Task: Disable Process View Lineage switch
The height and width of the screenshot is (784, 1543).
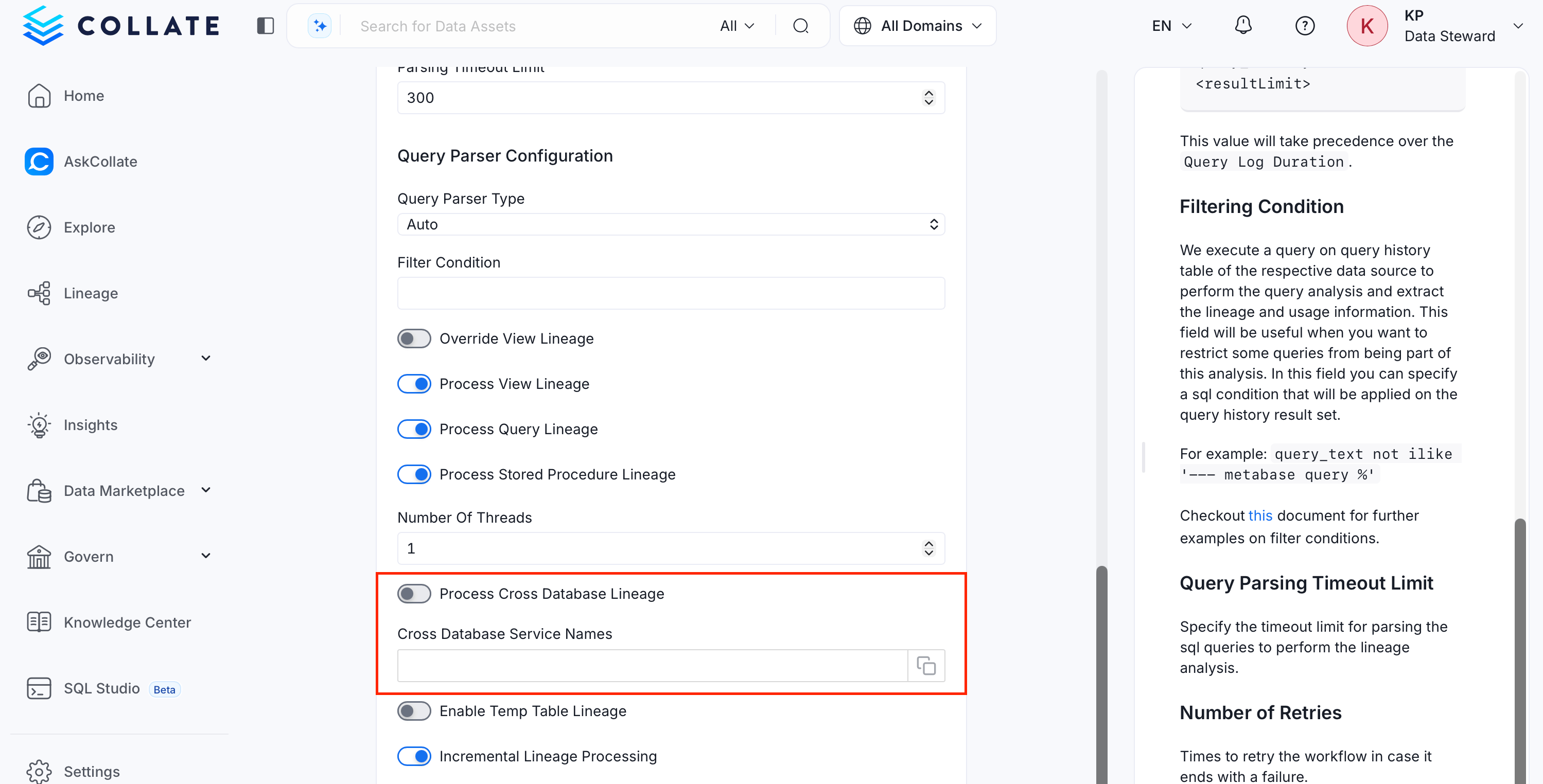Action: click(414, 384)
